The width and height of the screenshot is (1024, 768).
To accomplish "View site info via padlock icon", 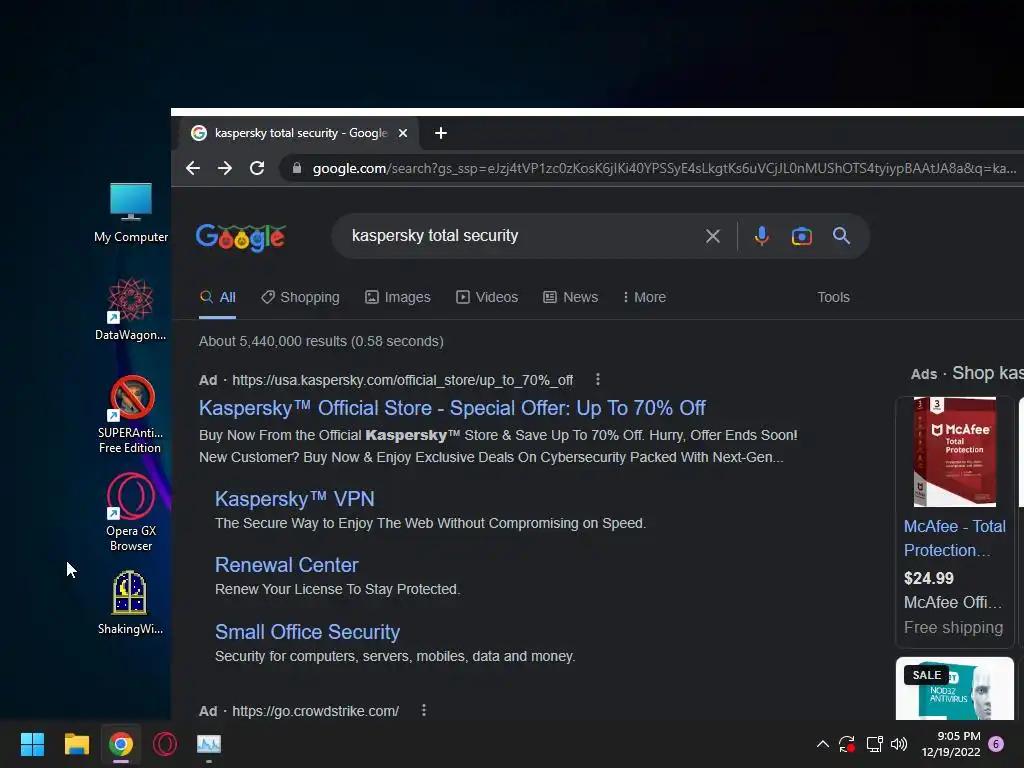I will click(297, 168).
